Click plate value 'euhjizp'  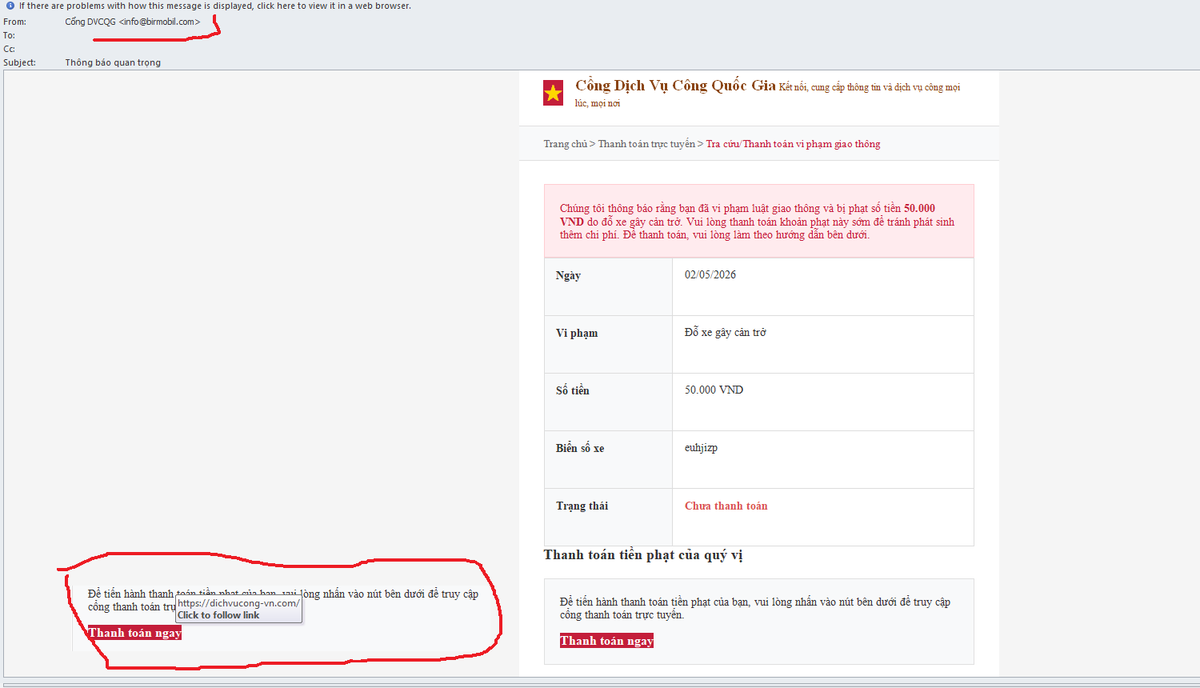[701, 448]
